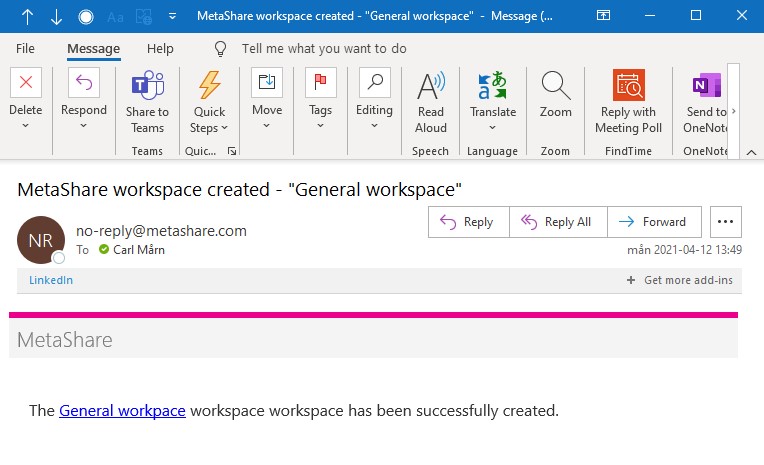Click the Tags red flag icon
Screen dimensions: 764x465
(x=321, y=82)
